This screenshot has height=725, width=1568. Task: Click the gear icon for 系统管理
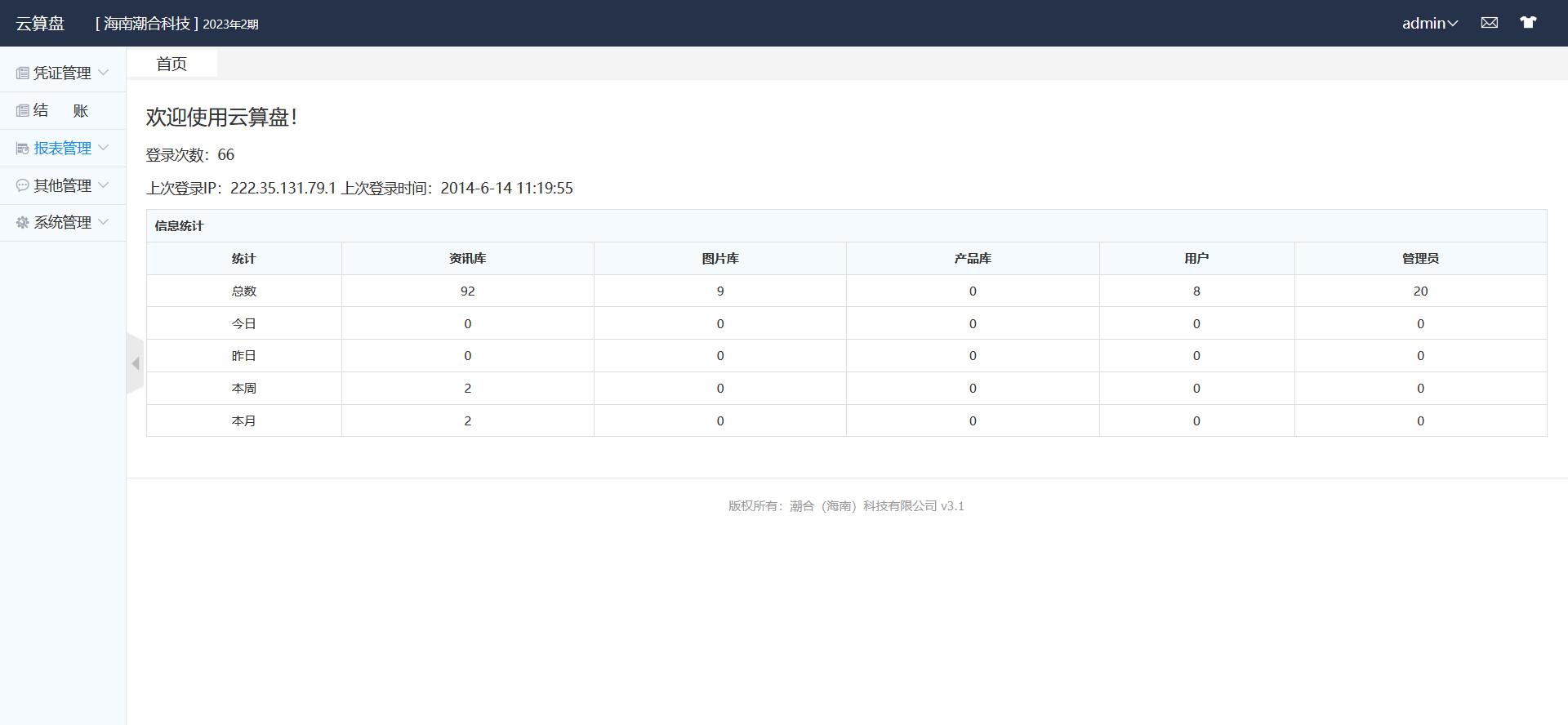[x=22, y=223]
